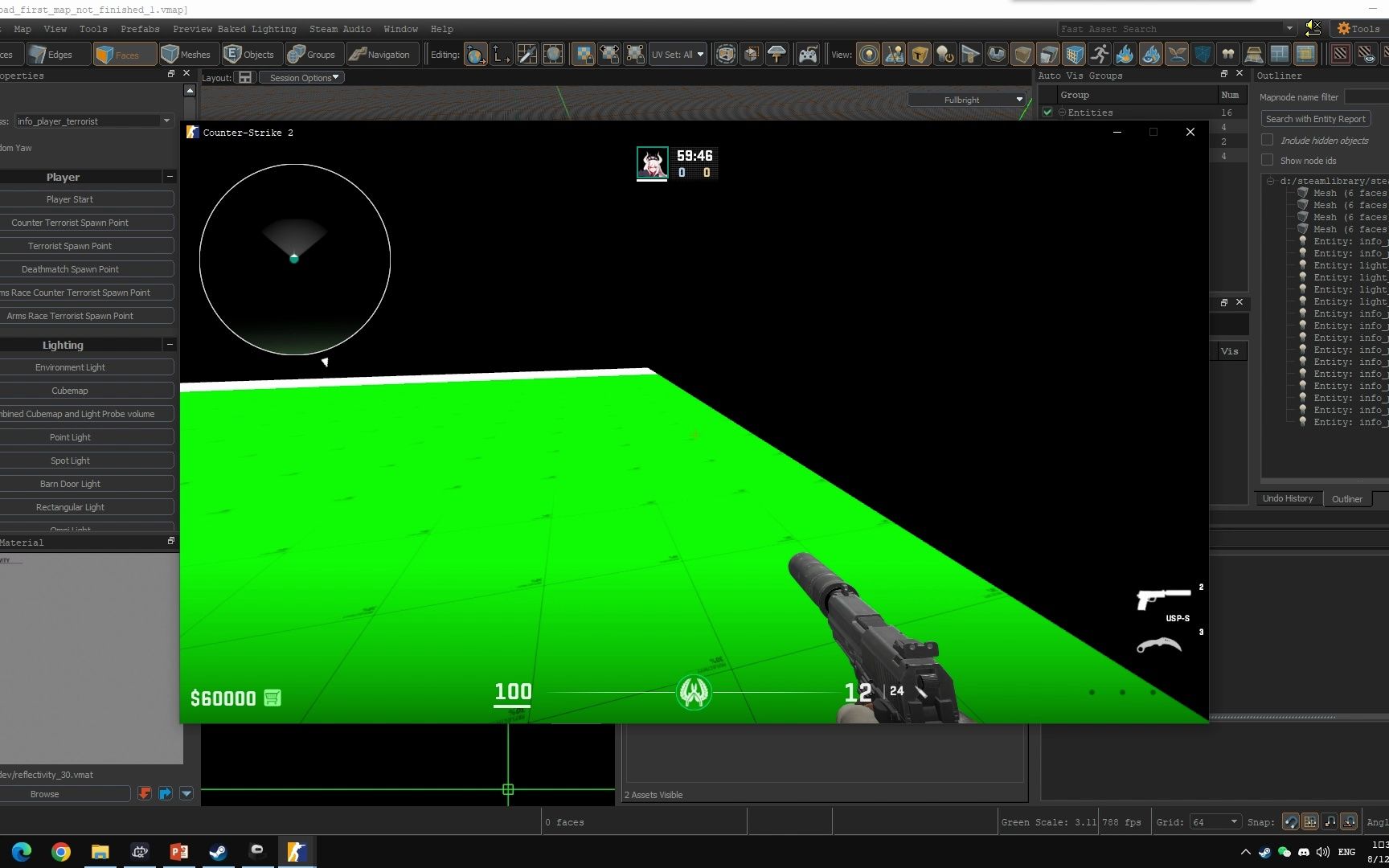
Task: Click the blue arrow material icon beside Browse
Action: pyautogui.click(x=166, y=793)
